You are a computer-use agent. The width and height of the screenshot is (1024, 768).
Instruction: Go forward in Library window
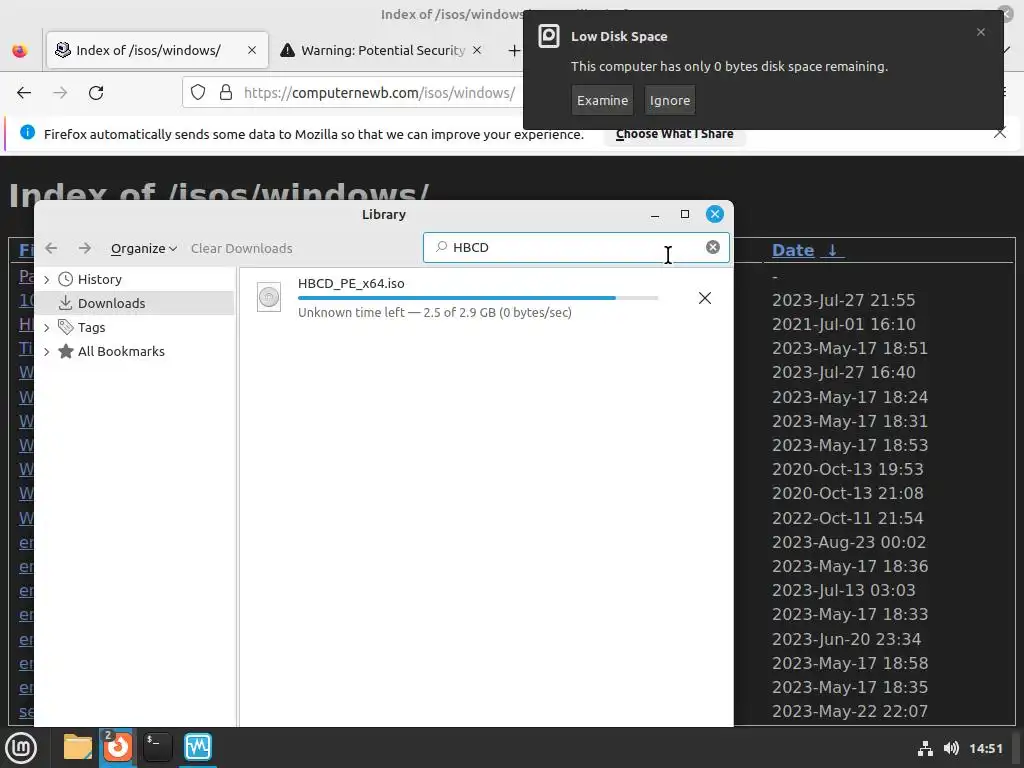84,248
